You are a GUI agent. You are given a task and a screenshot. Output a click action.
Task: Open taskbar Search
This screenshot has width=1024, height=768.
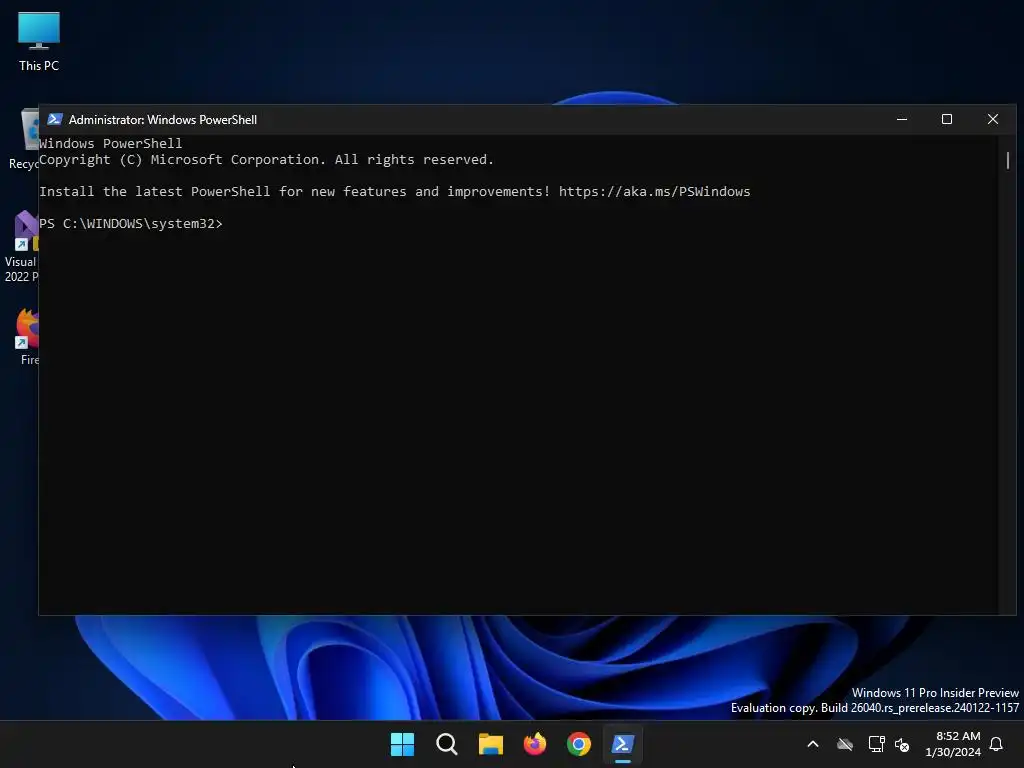point(447,744)
